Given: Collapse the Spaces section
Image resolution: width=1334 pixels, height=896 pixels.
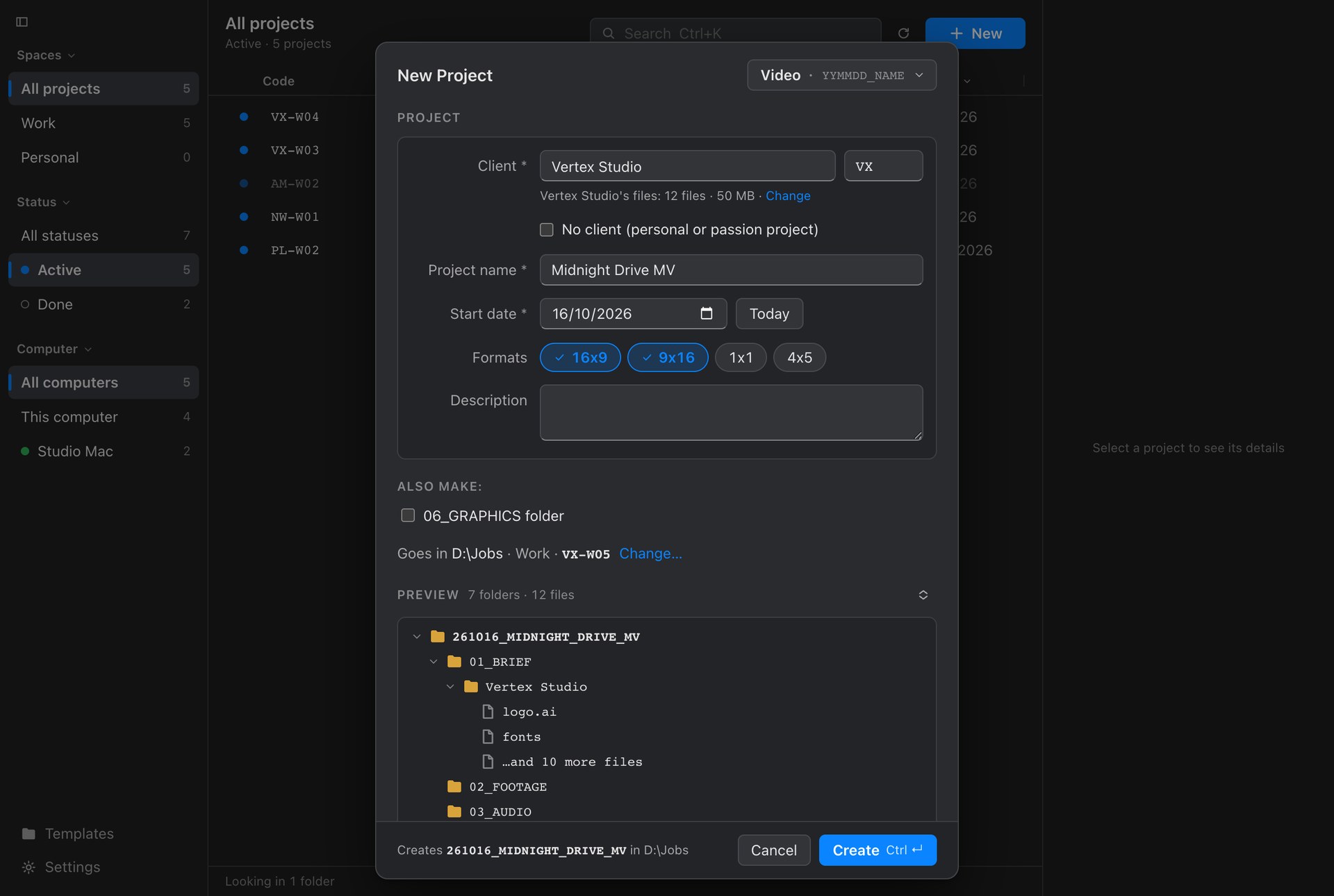Looking at the screenshot, I should pyautogui.click(x=46, y=55).
